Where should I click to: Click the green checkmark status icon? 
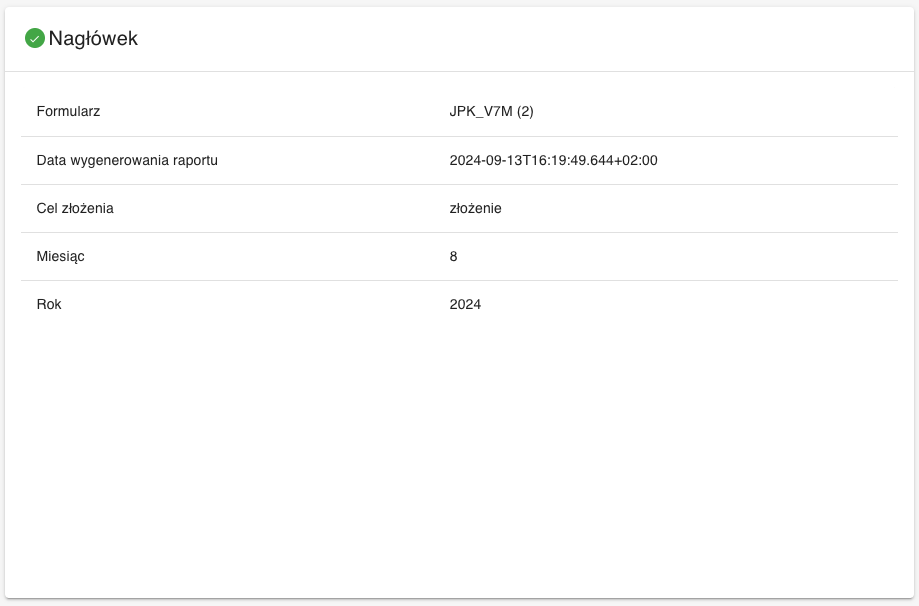[35, 39]
